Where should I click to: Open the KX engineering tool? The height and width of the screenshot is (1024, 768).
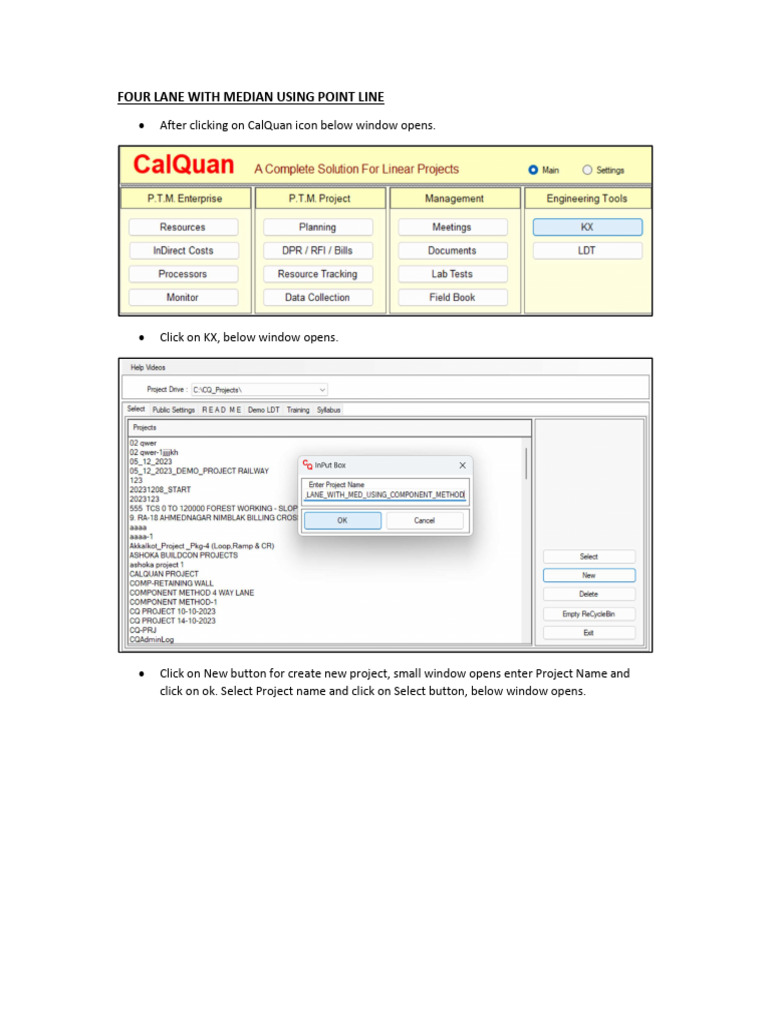587,227
